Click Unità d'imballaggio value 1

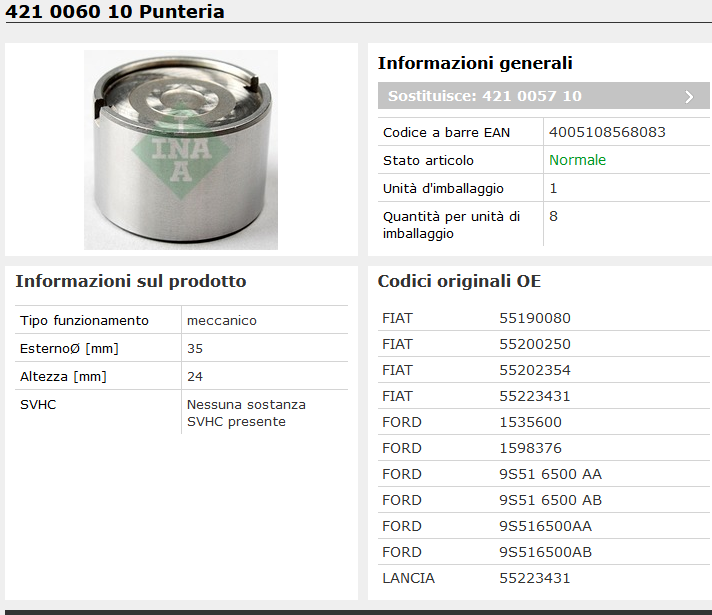point(553,188)
